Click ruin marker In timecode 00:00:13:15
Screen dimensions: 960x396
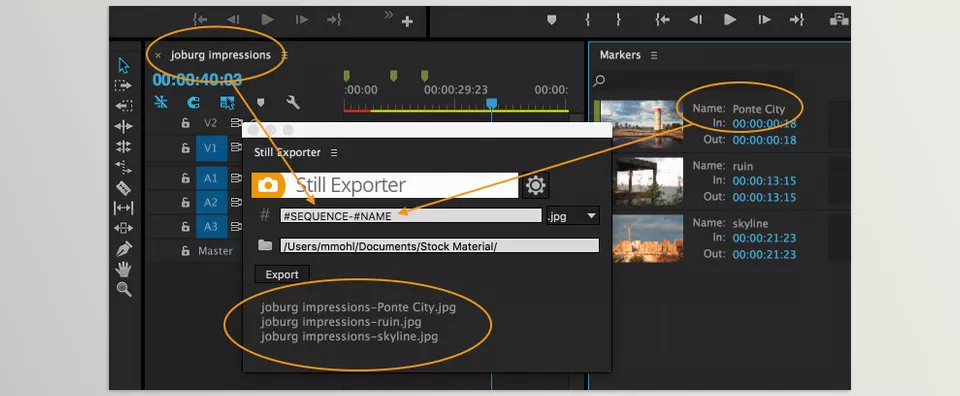pos(765,181)
